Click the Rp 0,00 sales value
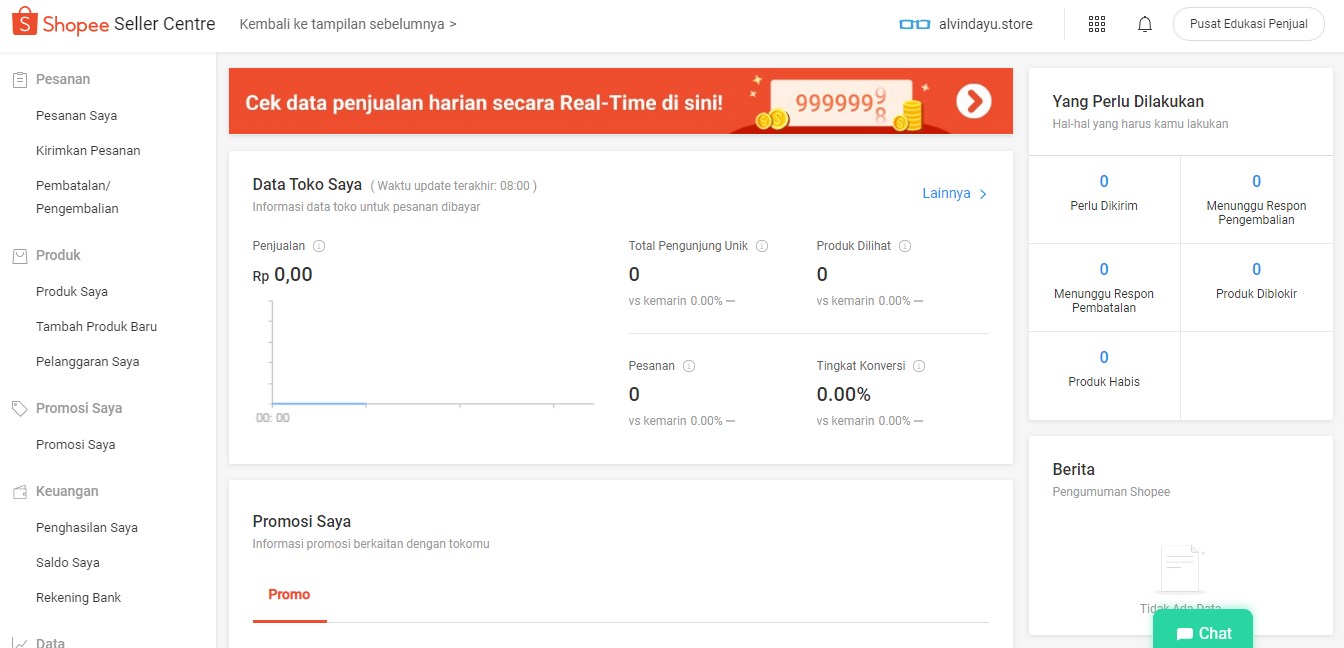 click(x=283, y=275)
